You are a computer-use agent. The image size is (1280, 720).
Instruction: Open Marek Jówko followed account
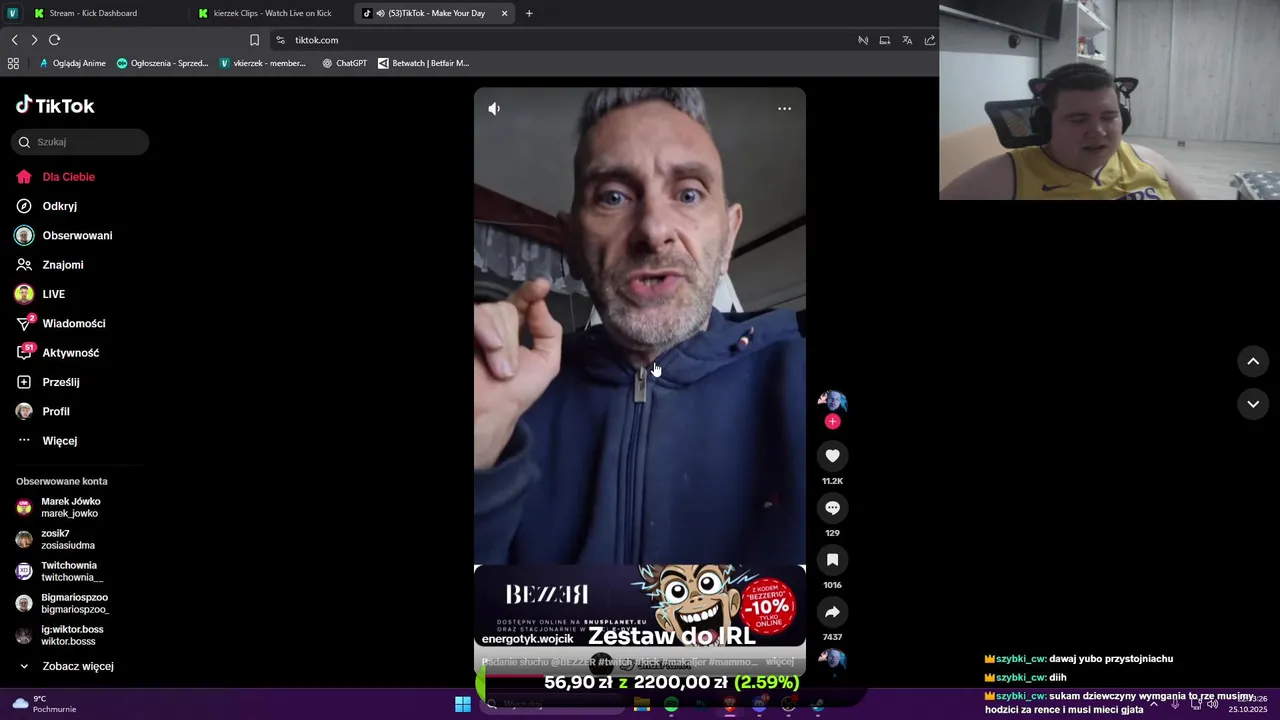tap(60, 508)
